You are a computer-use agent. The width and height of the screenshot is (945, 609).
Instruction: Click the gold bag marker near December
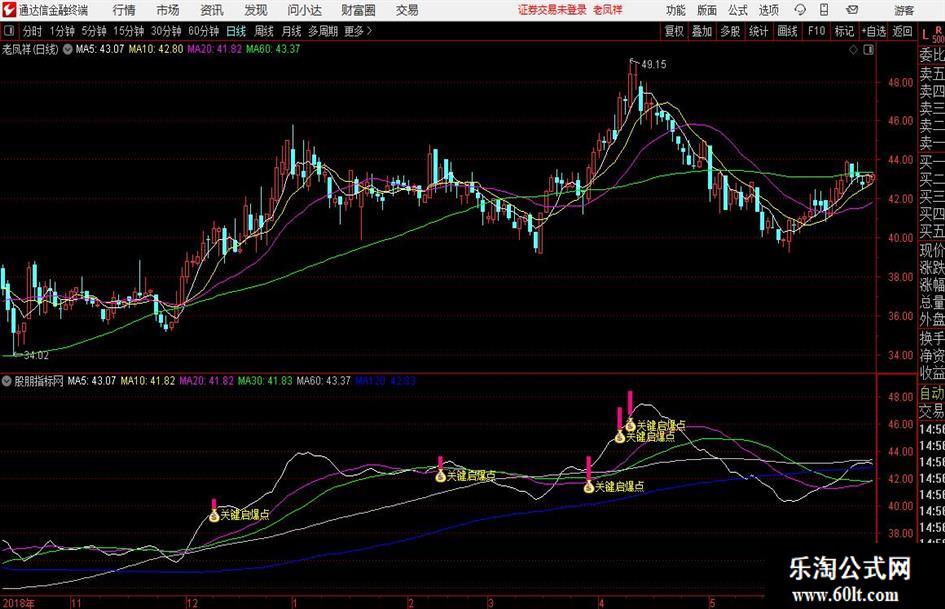click(x=214, y=516)
